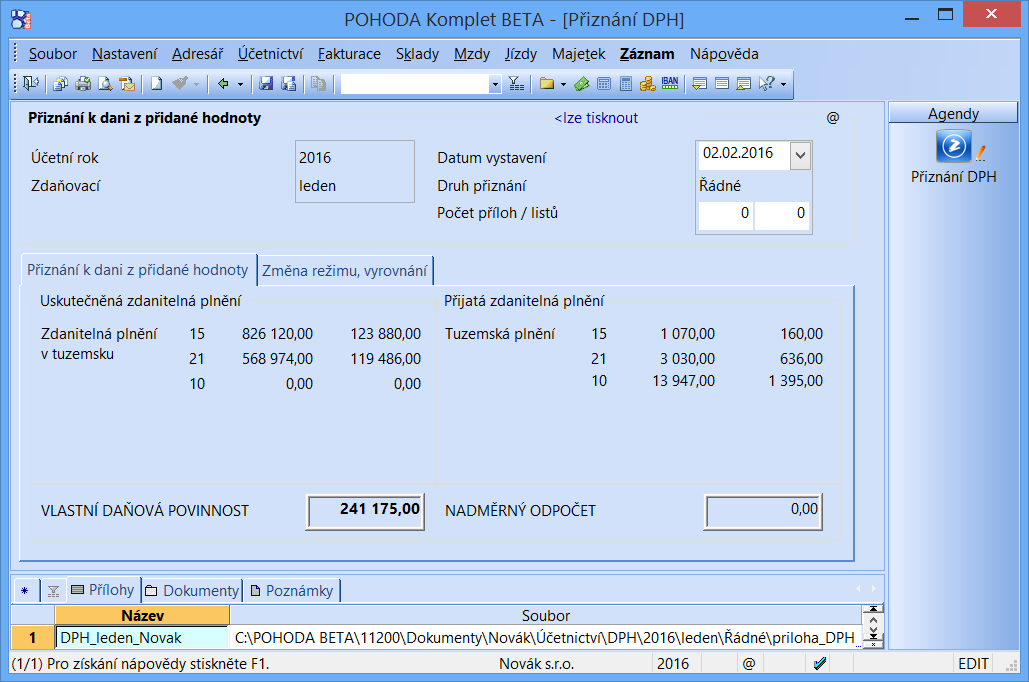The image size is (1029, 682).
Task: Switch to the Přílohy tab
Action: pyautogui.click(x=103, y=590)
